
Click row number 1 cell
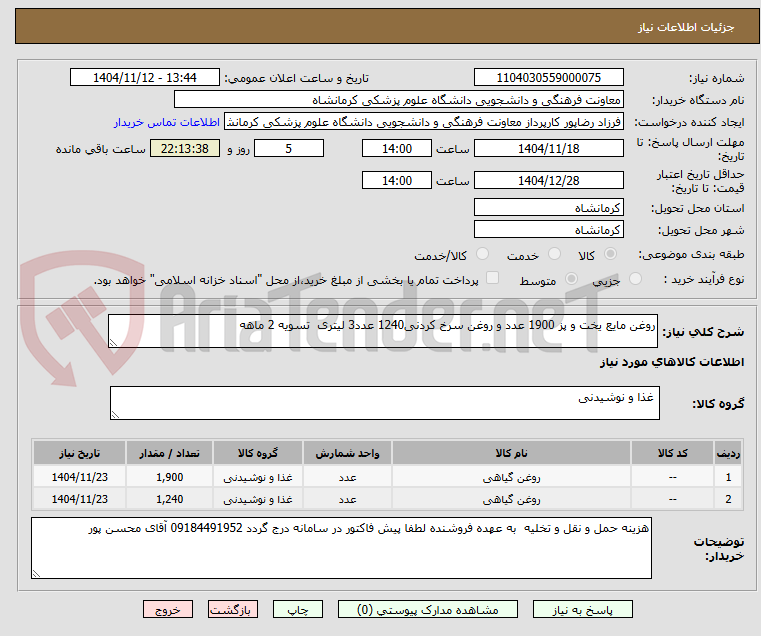[x=728, y=477]
